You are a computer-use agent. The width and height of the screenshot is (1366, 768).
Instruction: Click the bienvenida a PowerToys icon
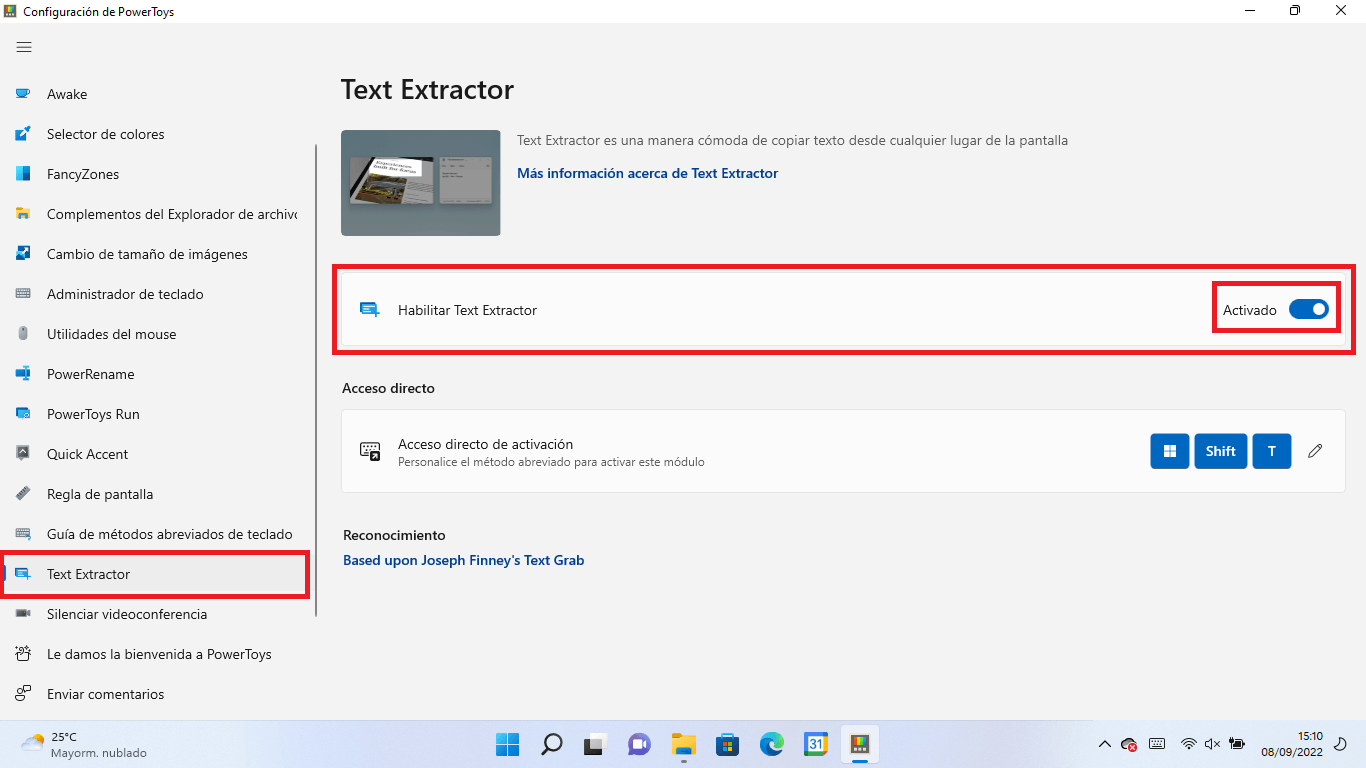(x=23, y=654)
